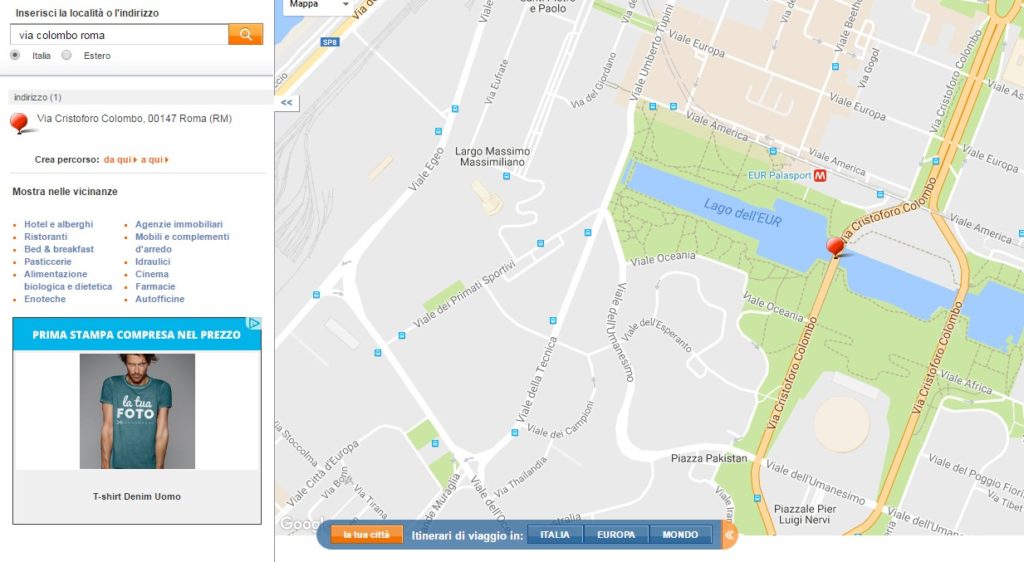Viewport: 1024px width, 562px height.
Task: Create route 'a qui'
Action: coord(155,159)
